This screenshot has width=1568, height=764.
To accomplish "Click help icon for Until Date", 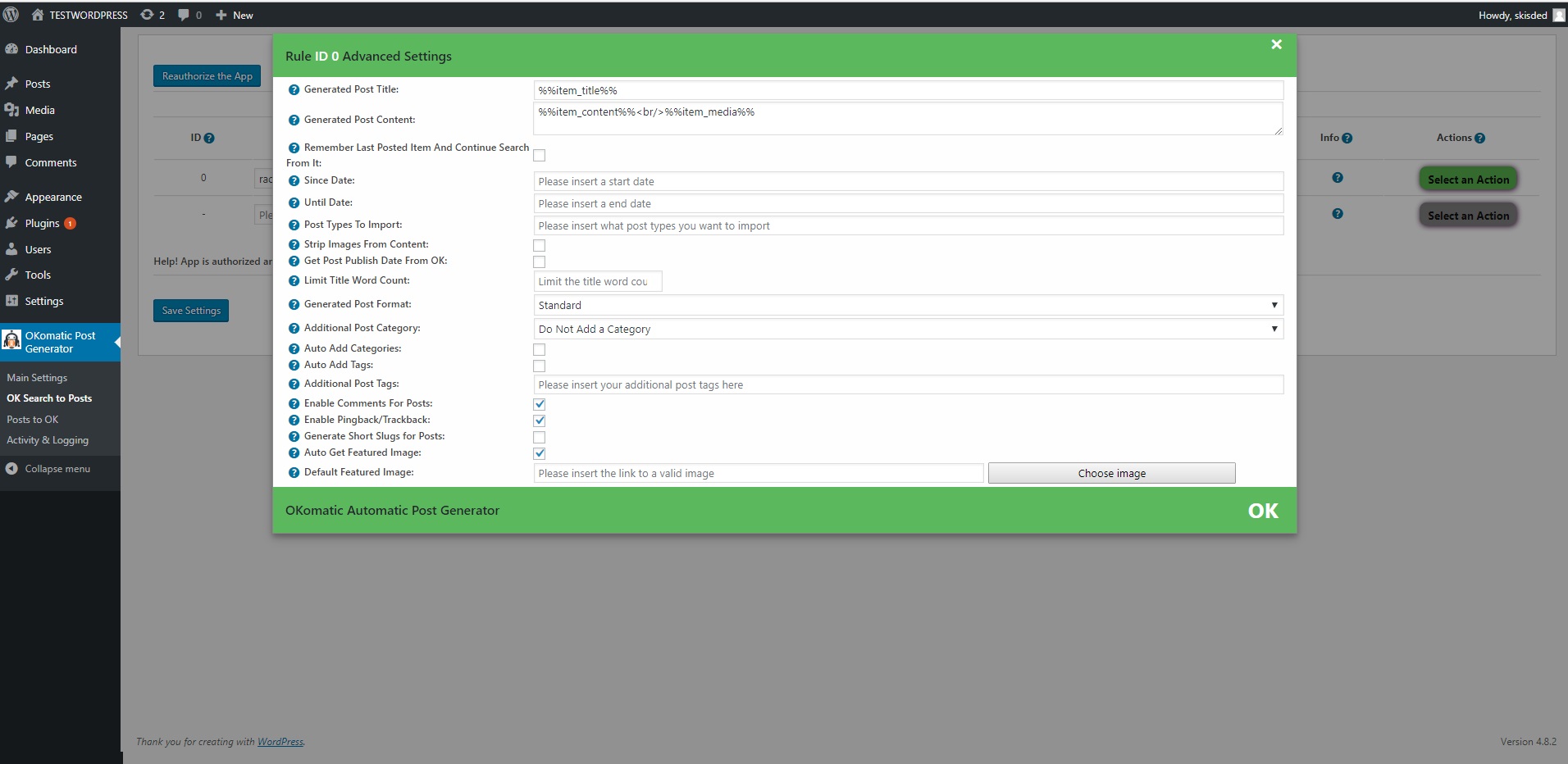I will 294,203.
